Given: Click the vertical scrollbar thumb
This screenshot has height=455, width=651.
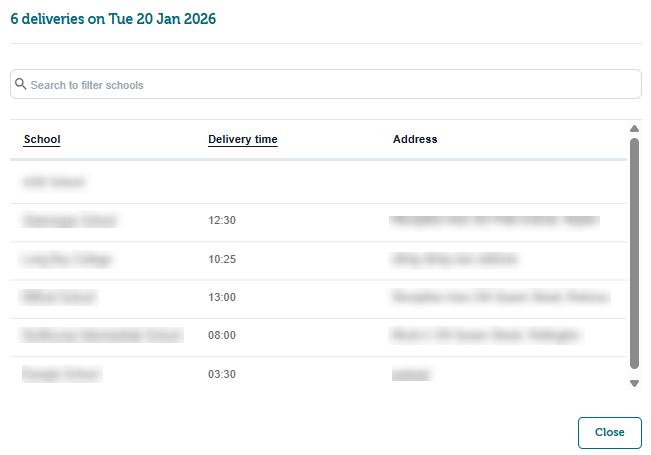Looking at the screenshot, I should click(634, 255).
